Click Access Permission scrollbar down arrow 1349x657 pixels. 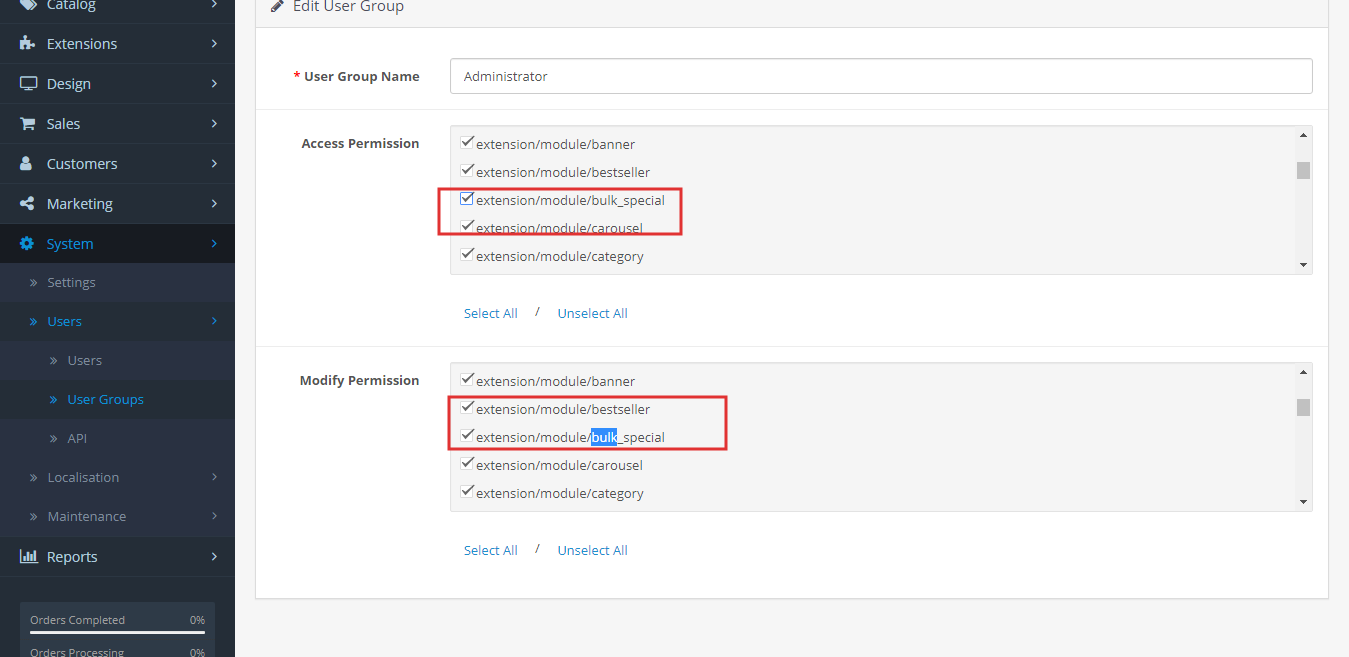click(1303, 265)
